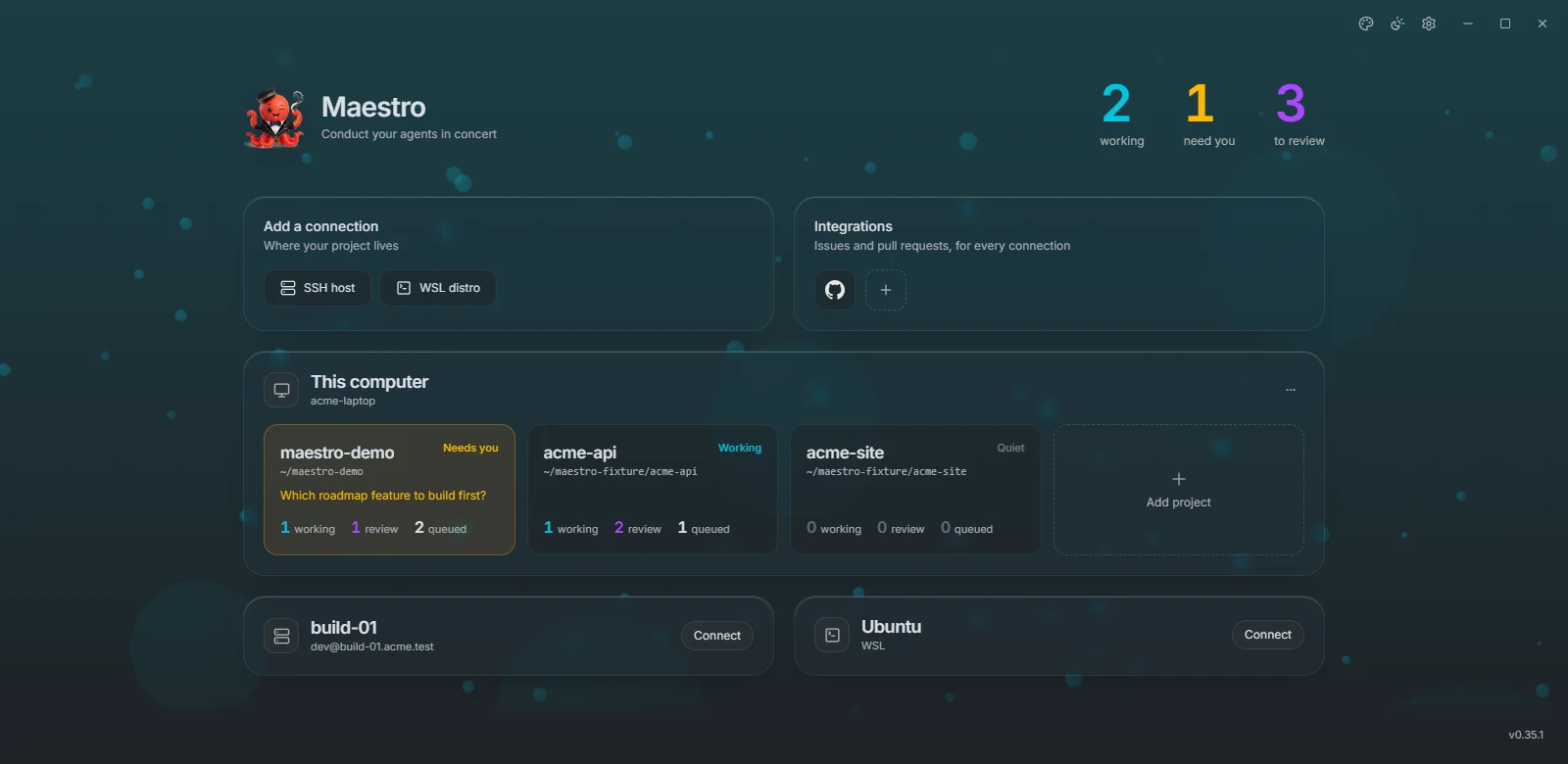Image resolution: width=1568 pixels, height=764 pixels.
Task: Click the dev@build-01.acme.test address
Action: pyautogui.click(x=372, y=646)
